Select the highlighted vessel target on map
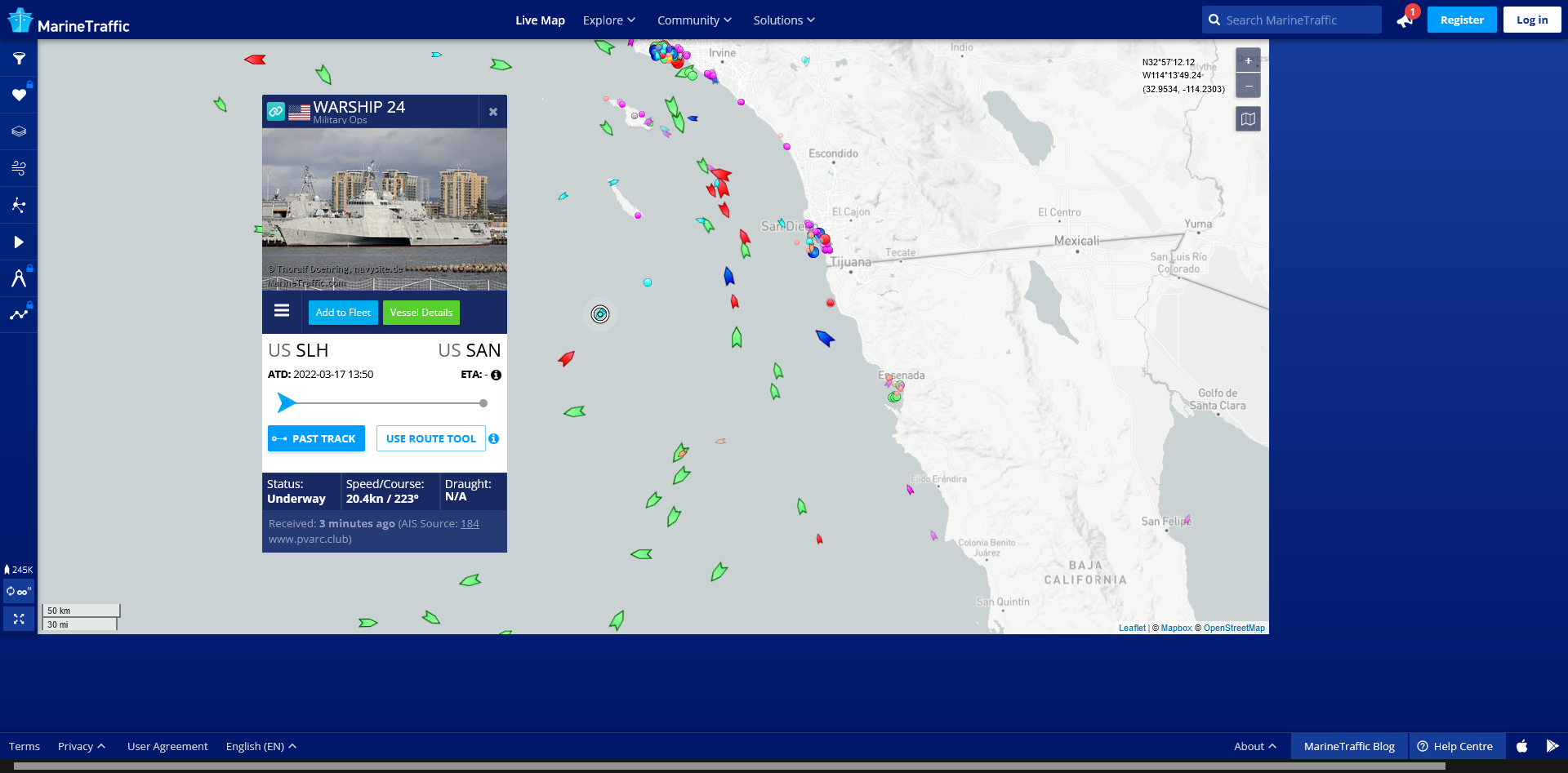Viewport: 1568px width, 773px height. [600, 314]
